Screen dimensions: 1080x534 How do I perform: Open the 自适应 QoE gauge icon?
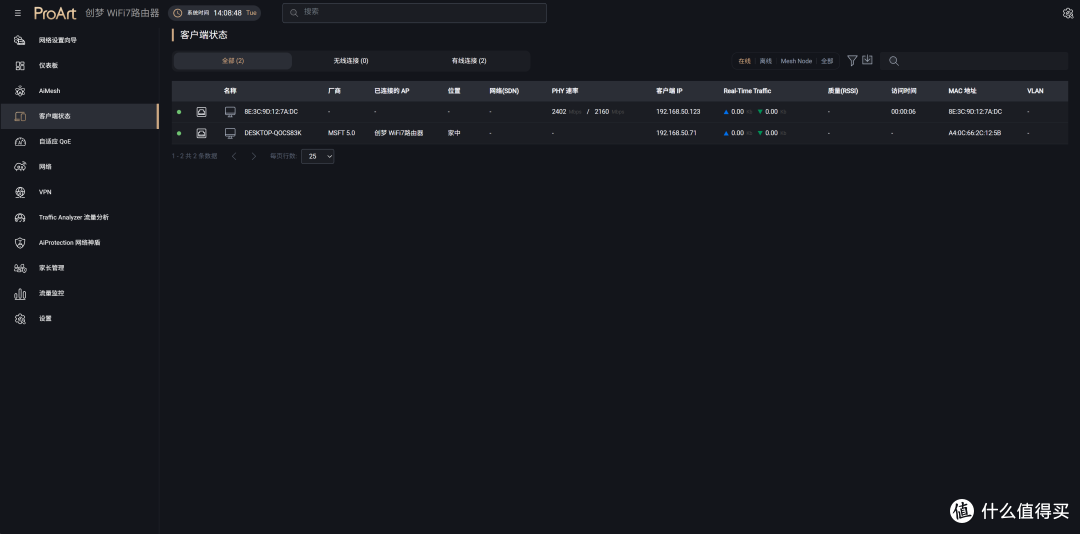20,141
